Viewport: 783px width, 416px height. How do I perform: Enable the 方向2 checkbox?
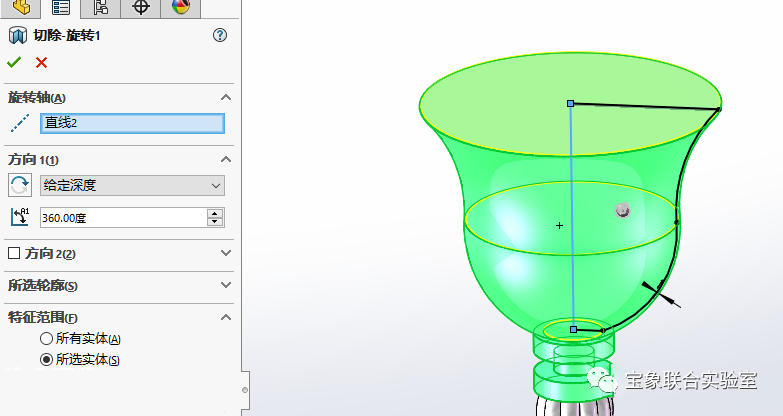pos(14,253)
